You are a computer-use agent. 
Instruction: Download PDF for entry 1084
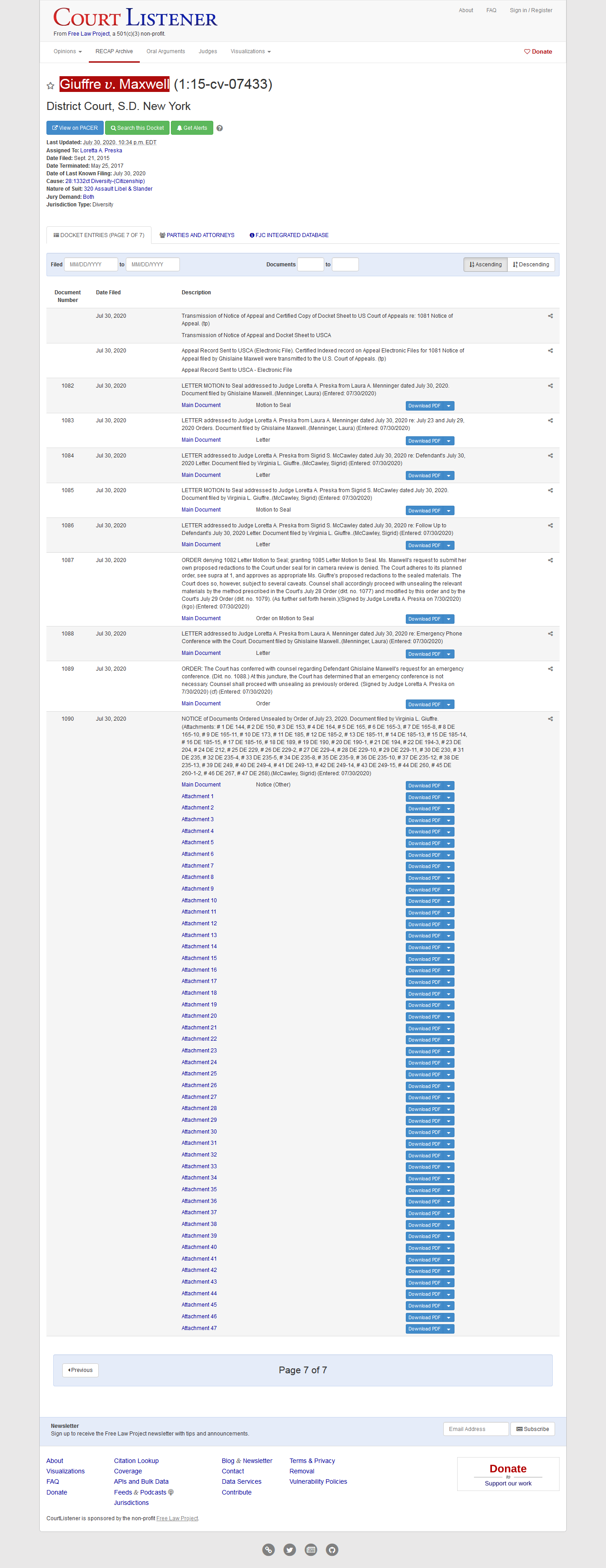point(424,476)
